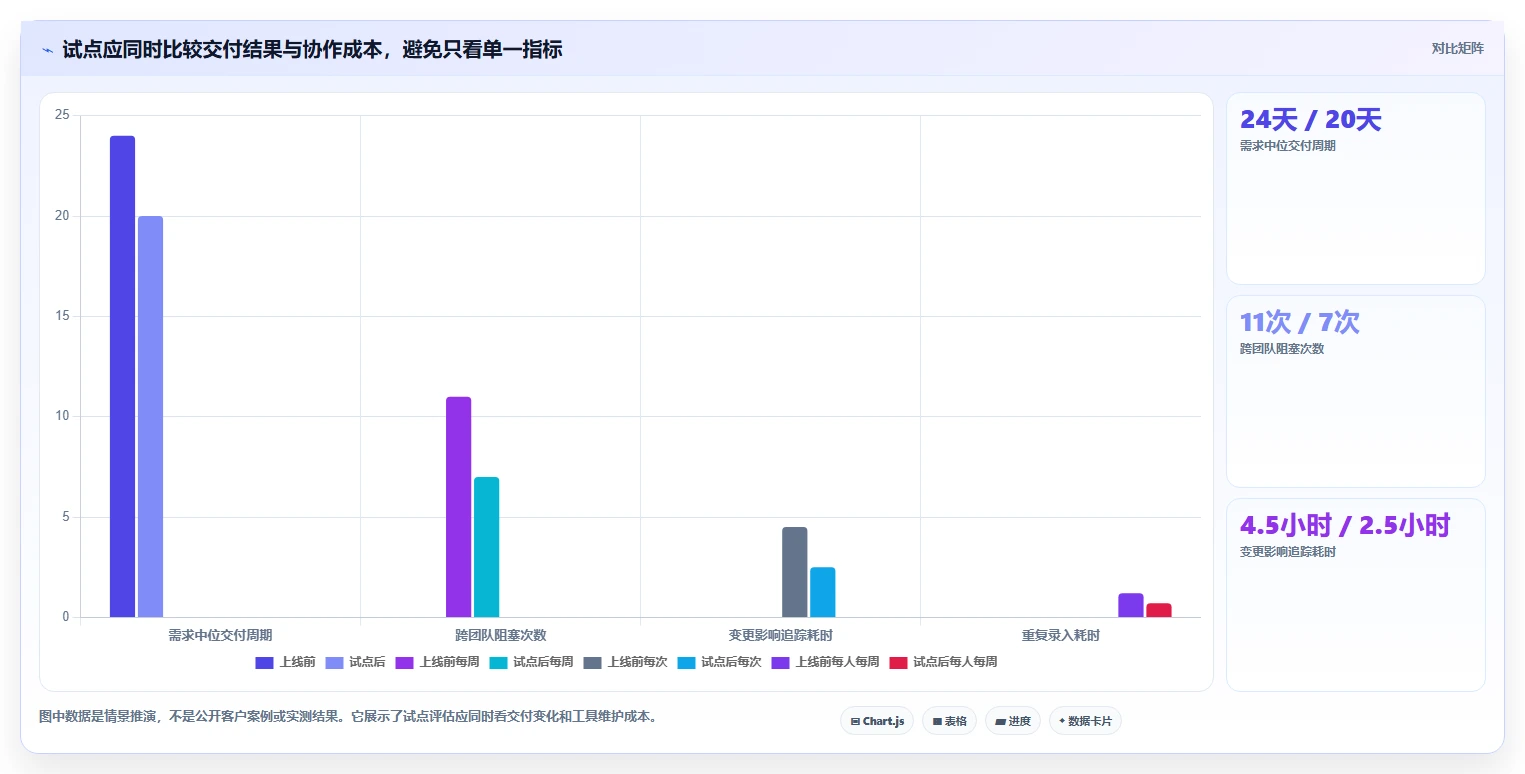Click the gray 上线前每次 bar
Image resolution: width=1525 pixels, height=774 pixels.
coord(794,572)
